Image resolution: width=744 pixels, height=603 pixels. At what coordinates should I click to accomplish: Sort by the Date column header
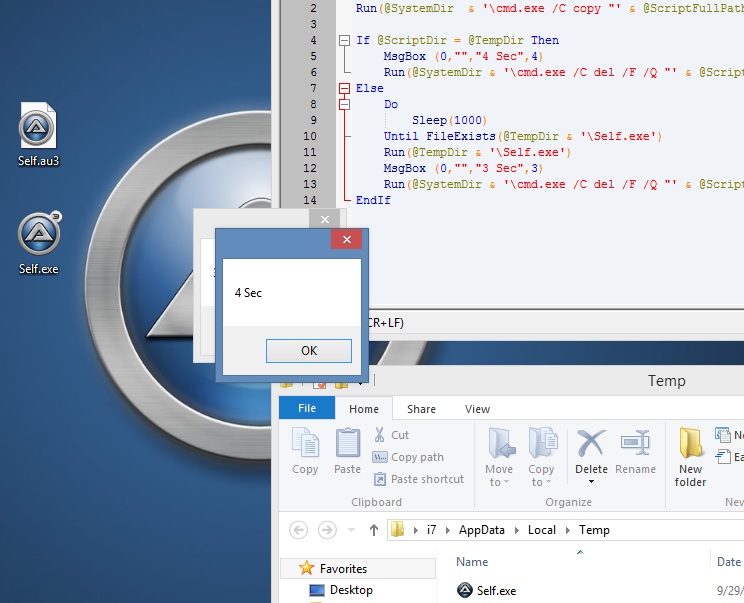click(x=729, y=562)
